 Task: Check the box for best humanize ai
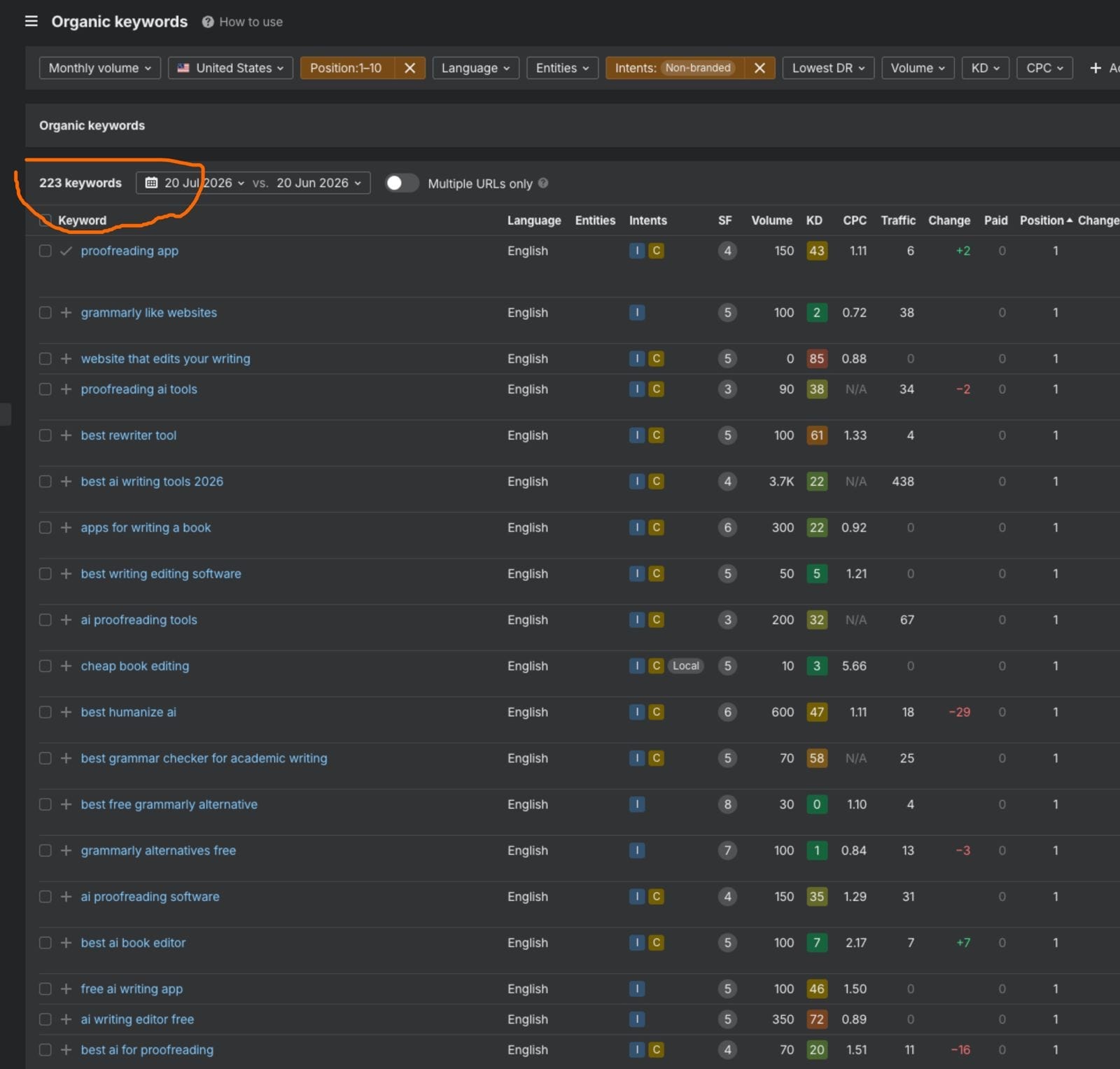click(x=45, y=712)
